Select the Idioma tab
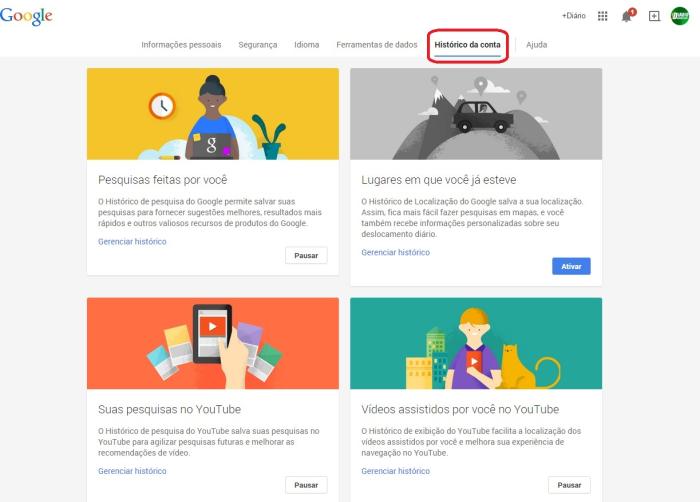 307,45
